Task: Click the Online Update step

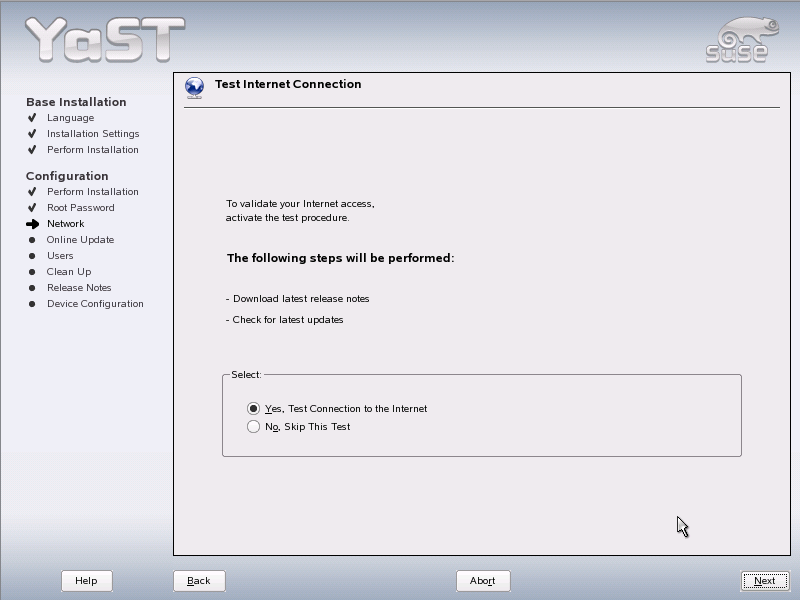Action: pos(80,240)
